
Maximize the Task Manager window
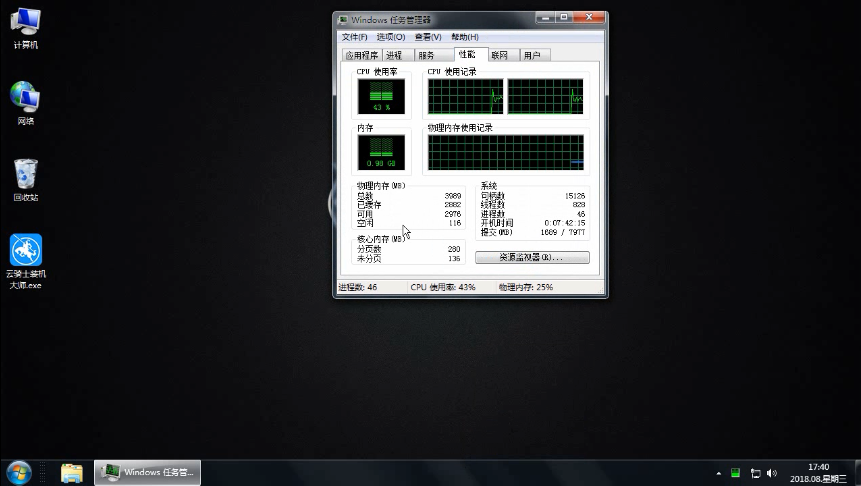click(x=563, y=18)
